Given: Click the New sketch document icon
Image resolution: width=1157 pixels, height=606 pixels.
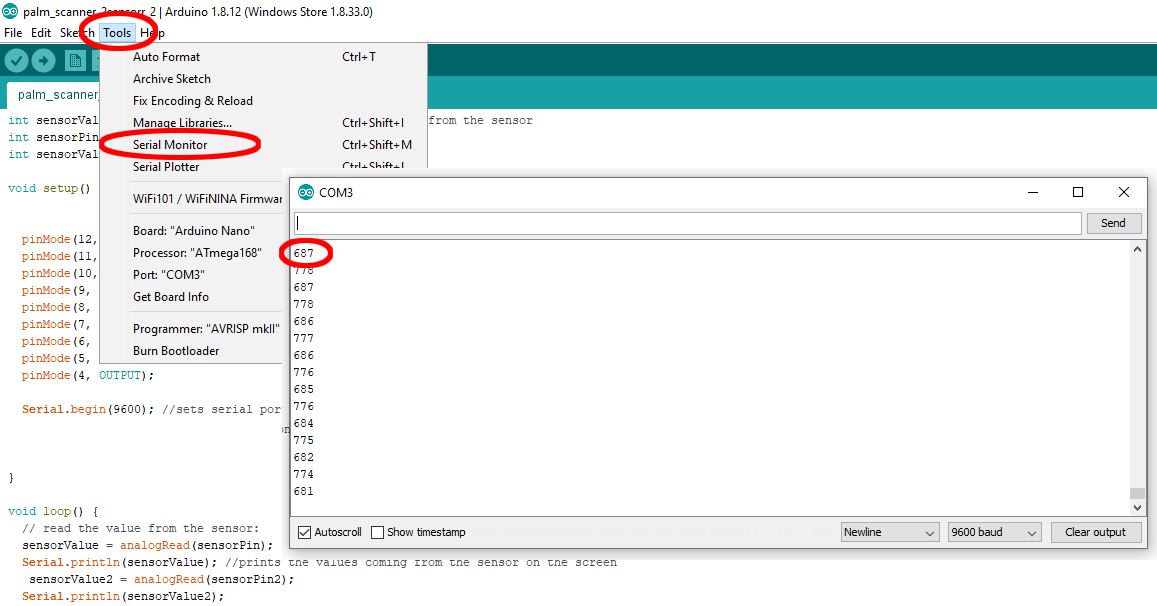Looking at the screenshot, I should [75, 60].
